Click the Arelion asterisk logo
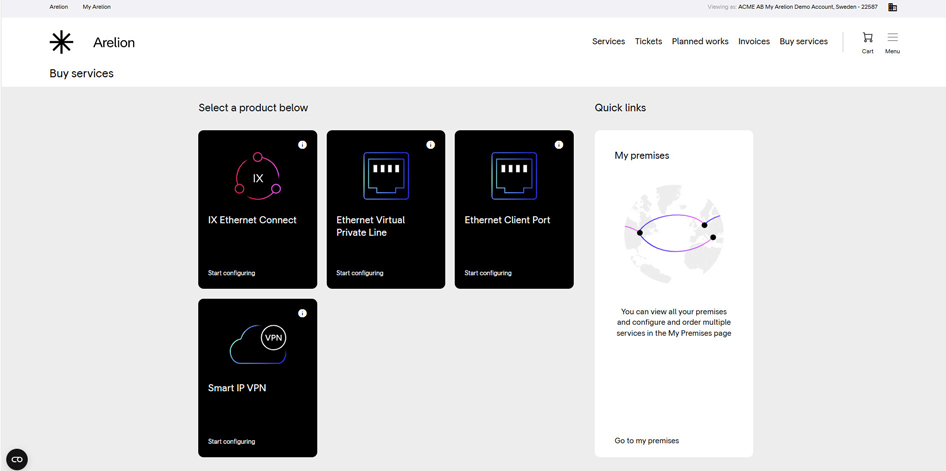Screen dimensions: 946x471 click(x=62, y=42)
